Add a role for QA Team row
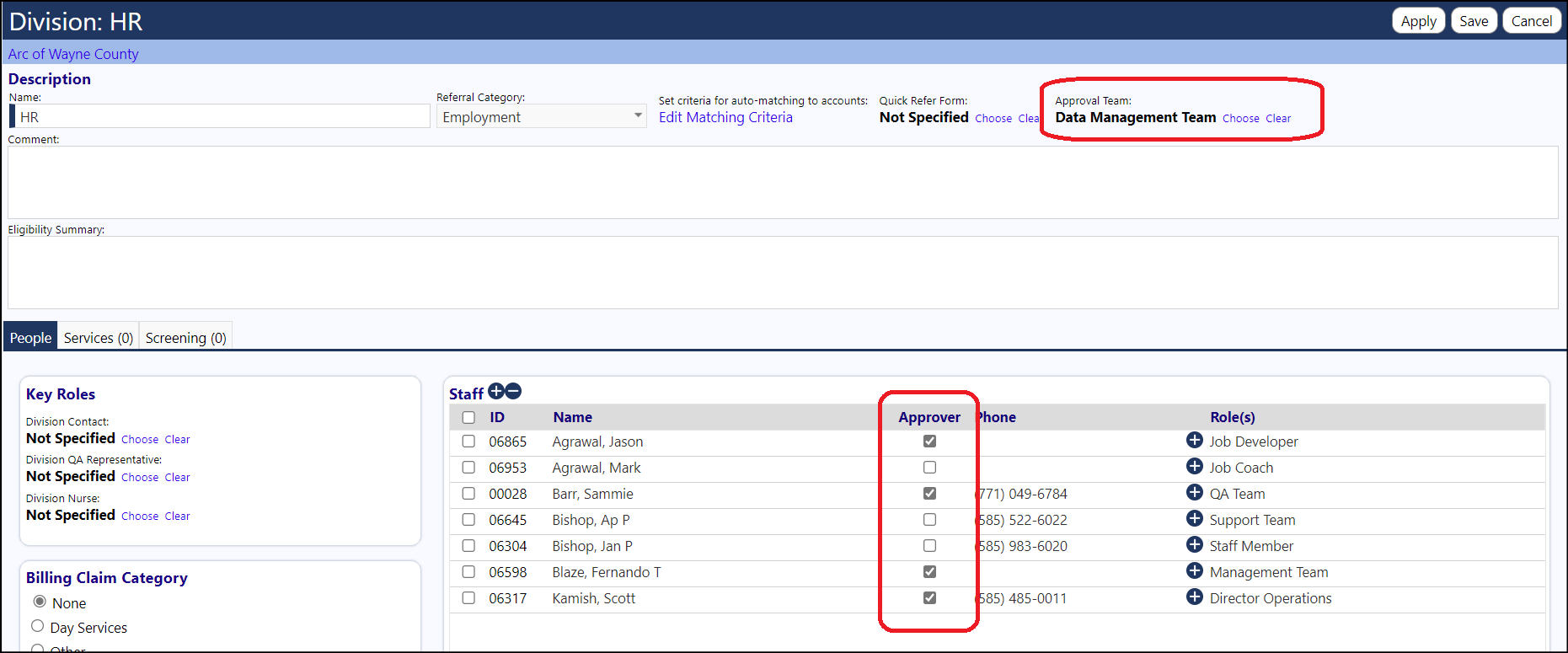Image resolution: width=1568 pixels, height=653 pixels. pos(1194,492)
